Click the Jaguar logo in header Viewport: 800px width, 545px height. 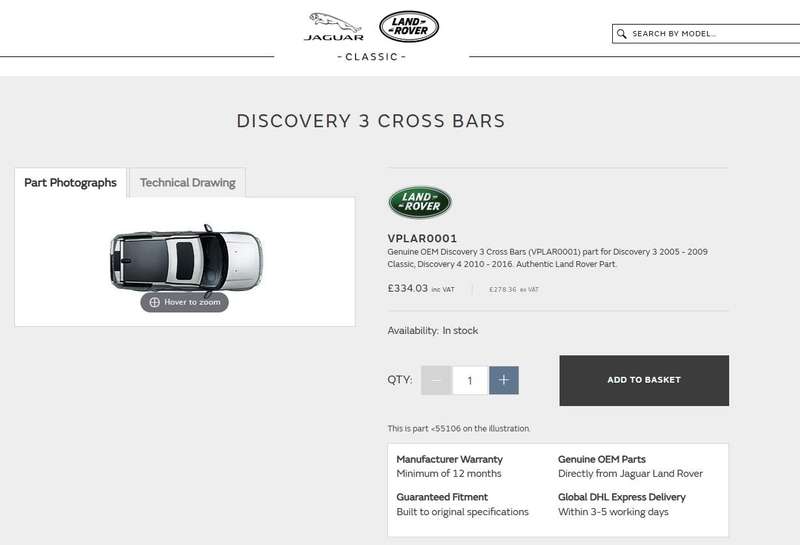(334, 27)
